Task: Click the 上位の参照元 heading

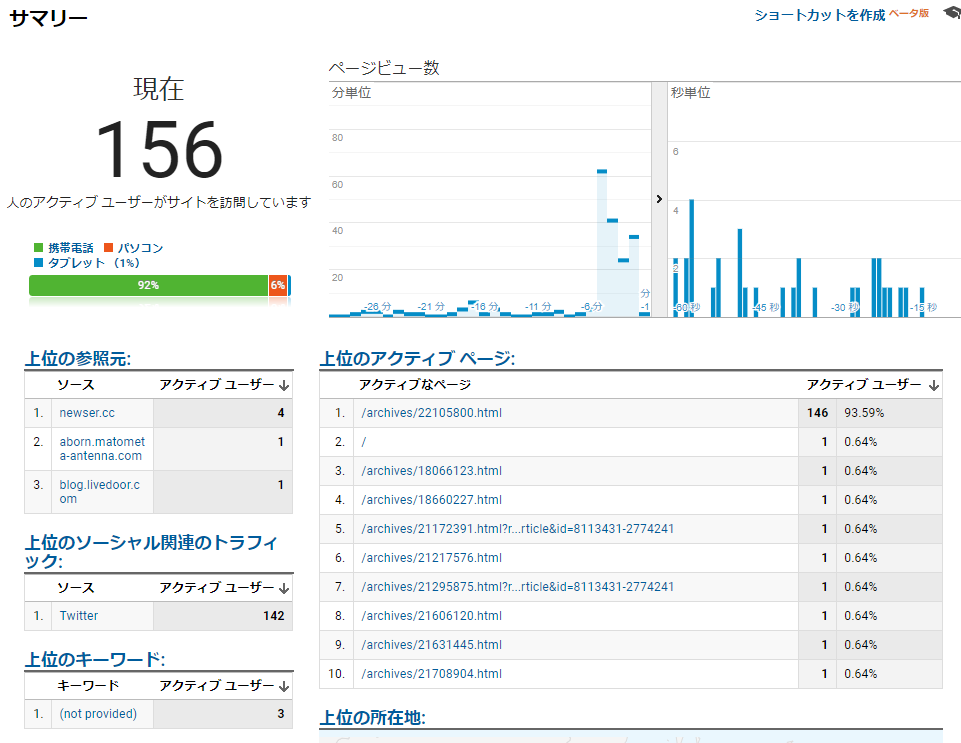Action: click(78, 359)
